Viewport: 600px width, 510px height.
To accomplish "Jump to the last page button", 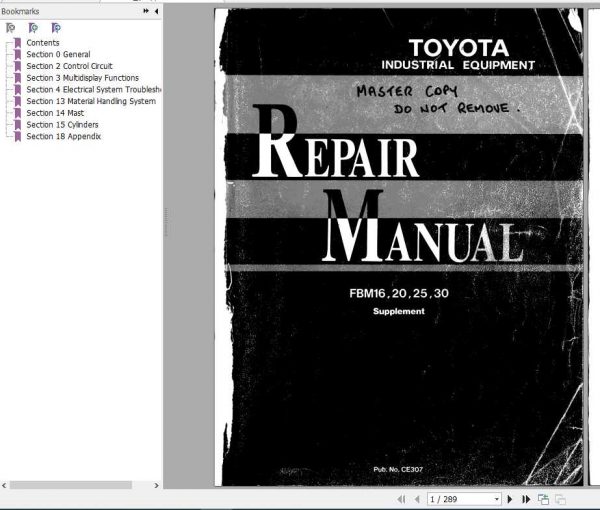I will (526, 499).
